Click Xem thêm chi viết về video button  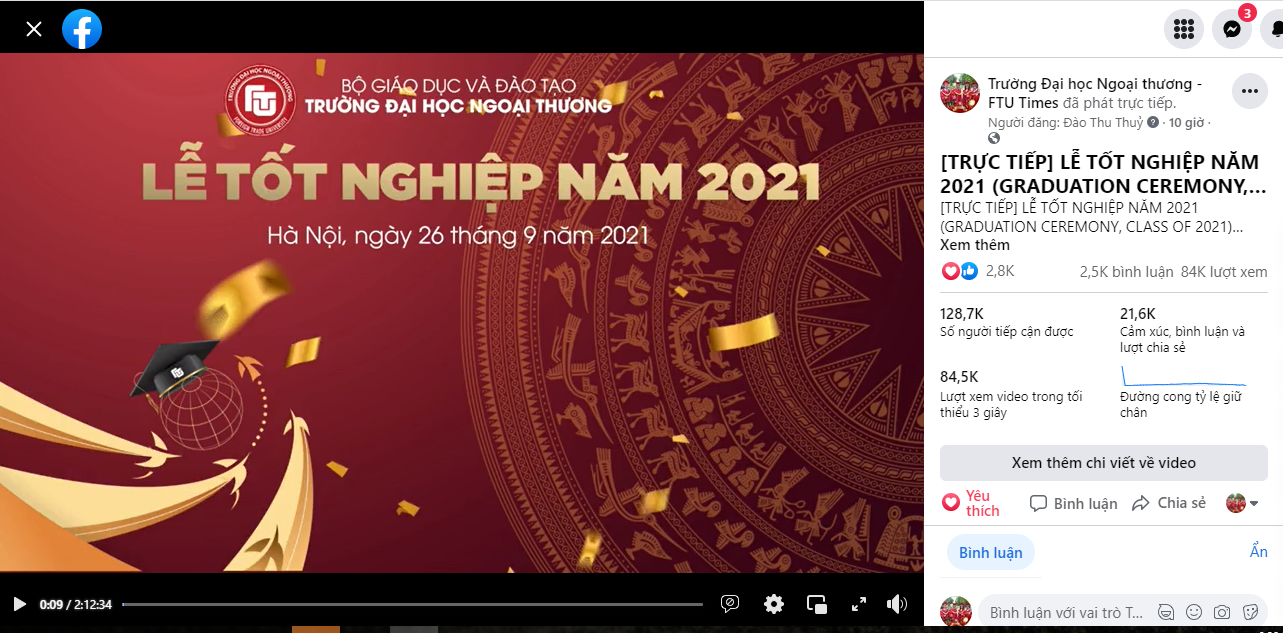click(x=1104, y=463)
